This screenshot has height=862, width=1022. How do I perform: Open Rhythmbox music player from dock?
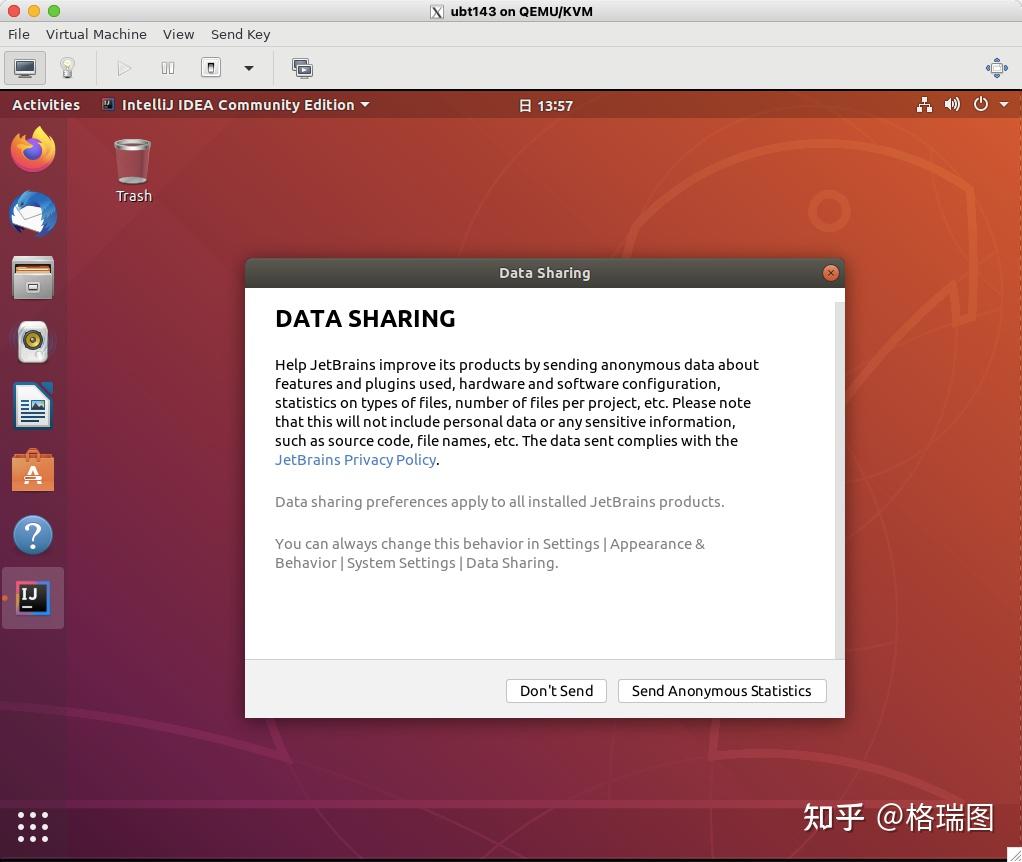coord(33,341)
